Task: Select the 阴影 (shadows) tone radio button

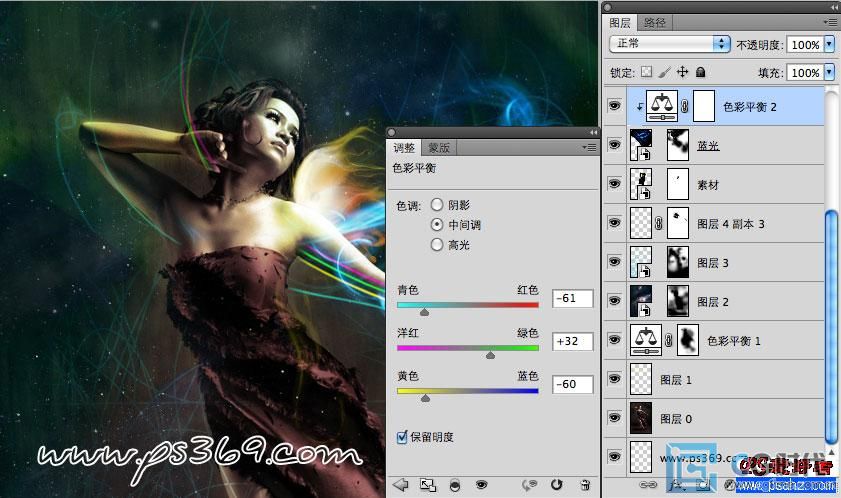Action: [437, 204]
